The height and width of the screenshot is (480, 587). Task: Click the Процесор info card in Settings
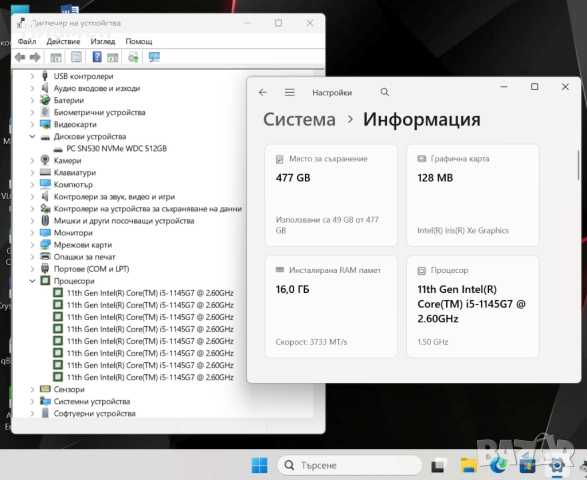(473, 307)
